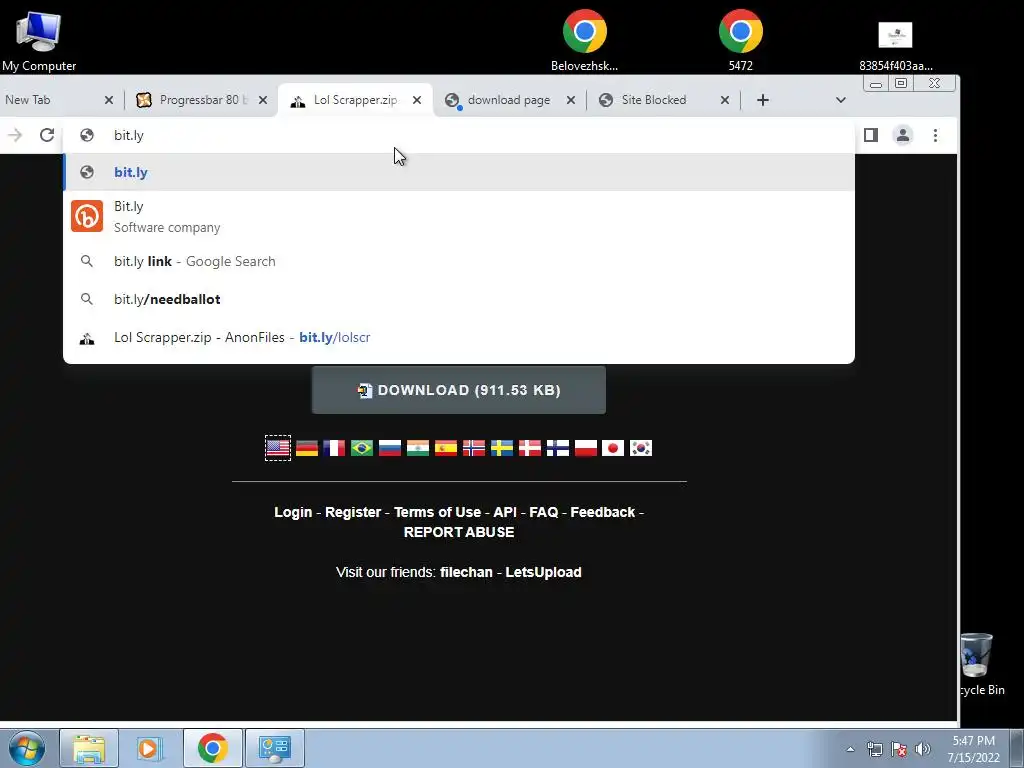This screenshot has width=1024, height=768.
Task: Close the download page tab
Action: (x=571, y=100)
